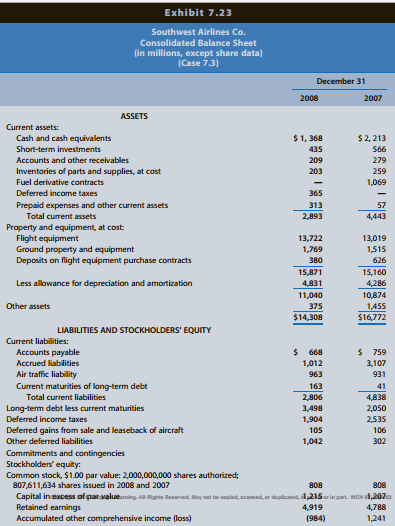Click 'Current liabilities:' label
The image size is (395, 526).
(37, 341)
